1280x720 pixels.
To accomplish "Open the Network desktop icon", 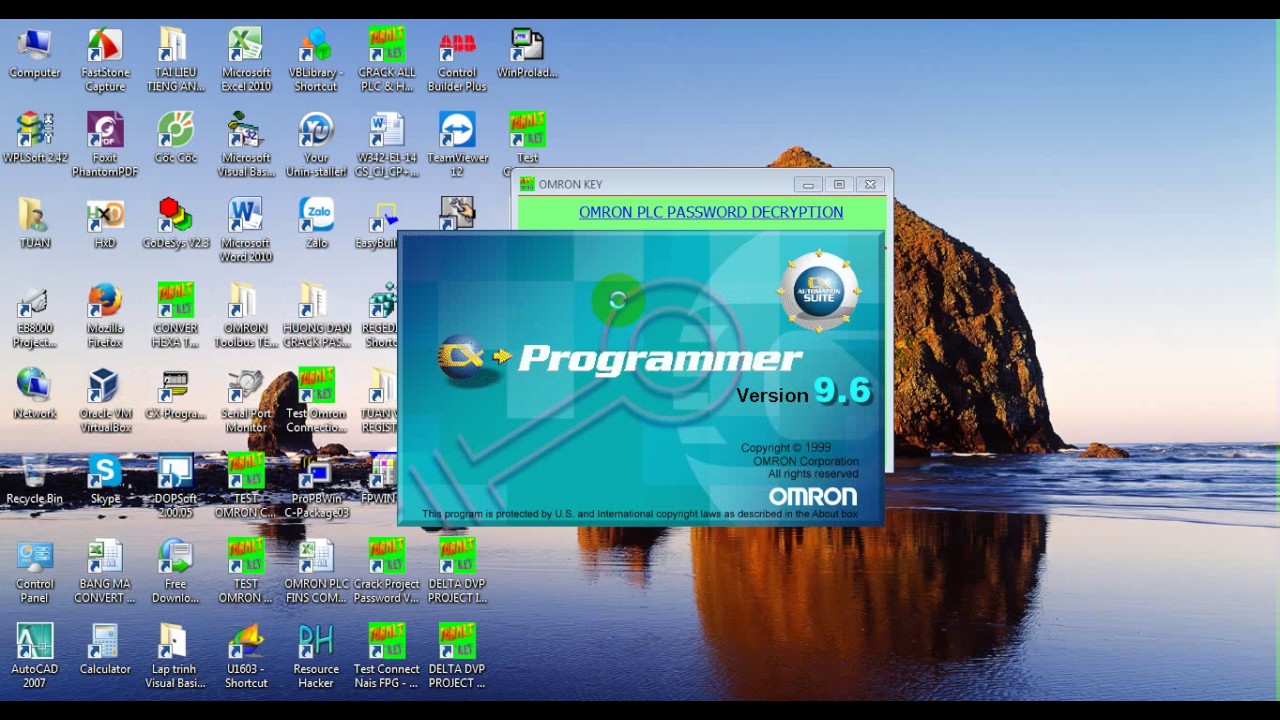I will click(35, 394).
